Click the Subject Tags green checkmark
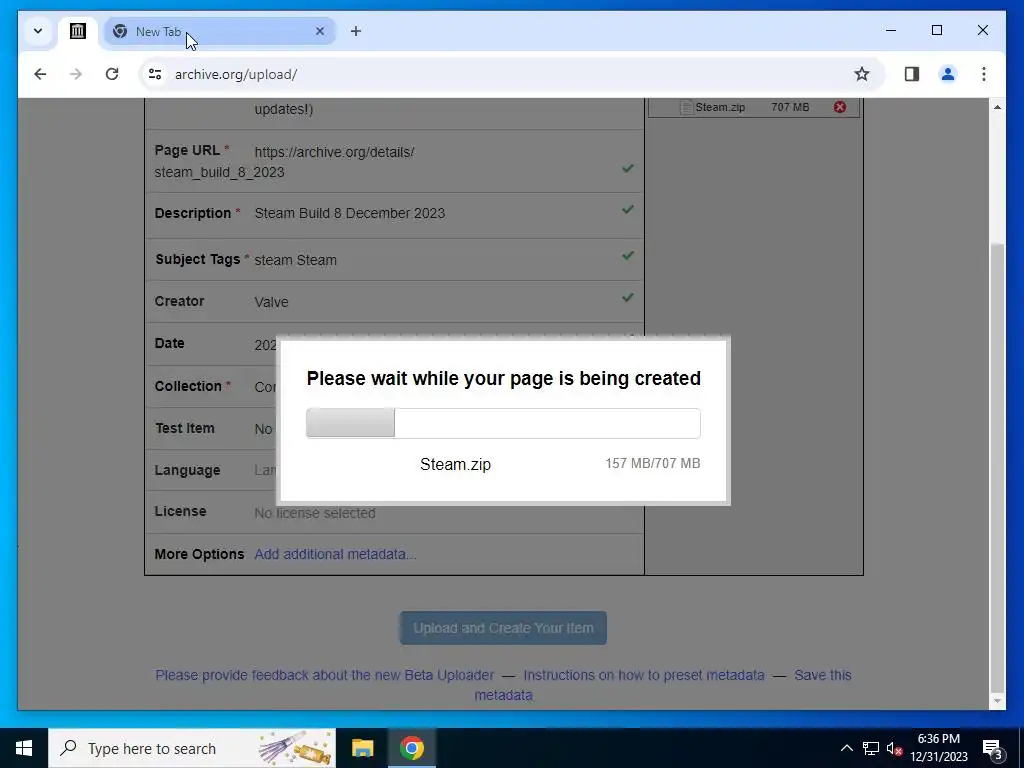Viewport: 1024px width, 768px height. [x=628, y=255]
